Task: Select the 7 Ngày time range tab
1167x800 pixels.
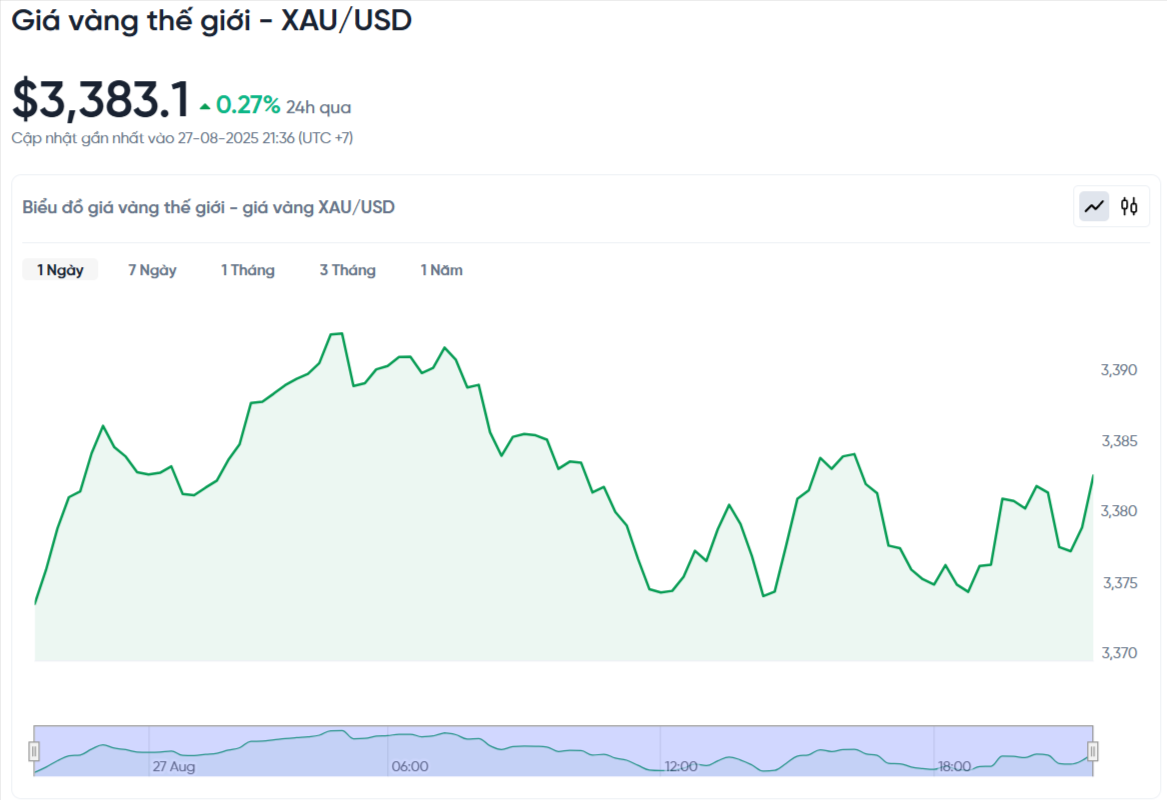Action: 152,270
